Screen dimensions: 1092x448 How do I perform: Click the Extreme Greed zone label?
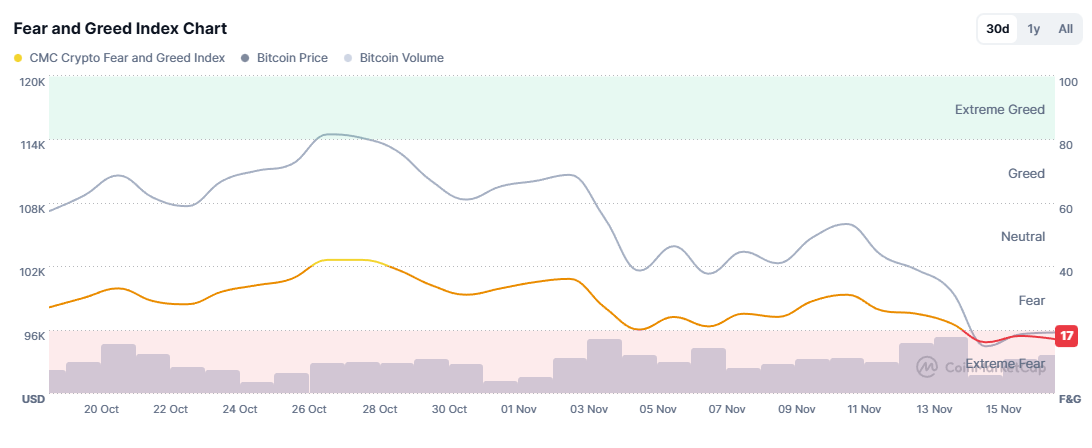click(999, 110)
